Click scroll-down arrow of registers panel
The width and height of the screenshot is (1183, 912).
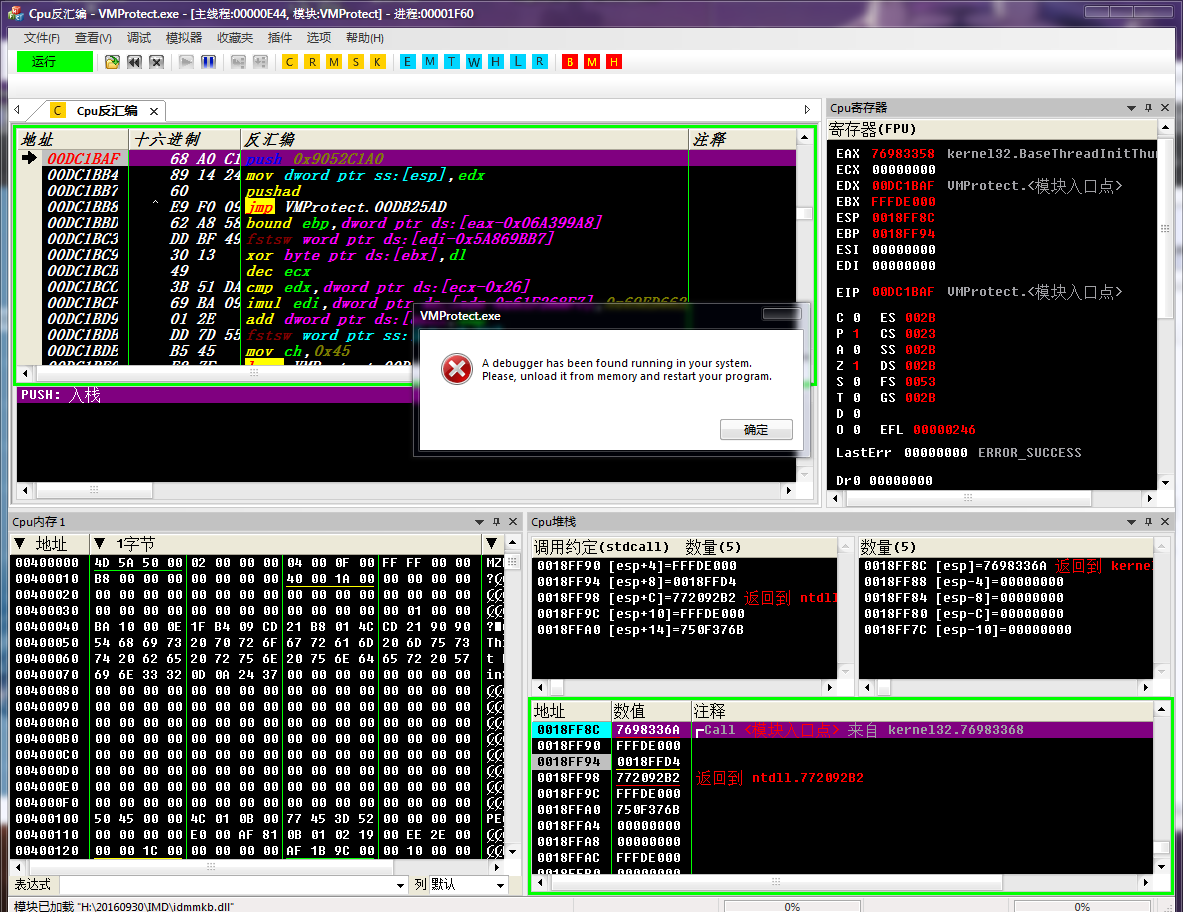[1166, 482]
